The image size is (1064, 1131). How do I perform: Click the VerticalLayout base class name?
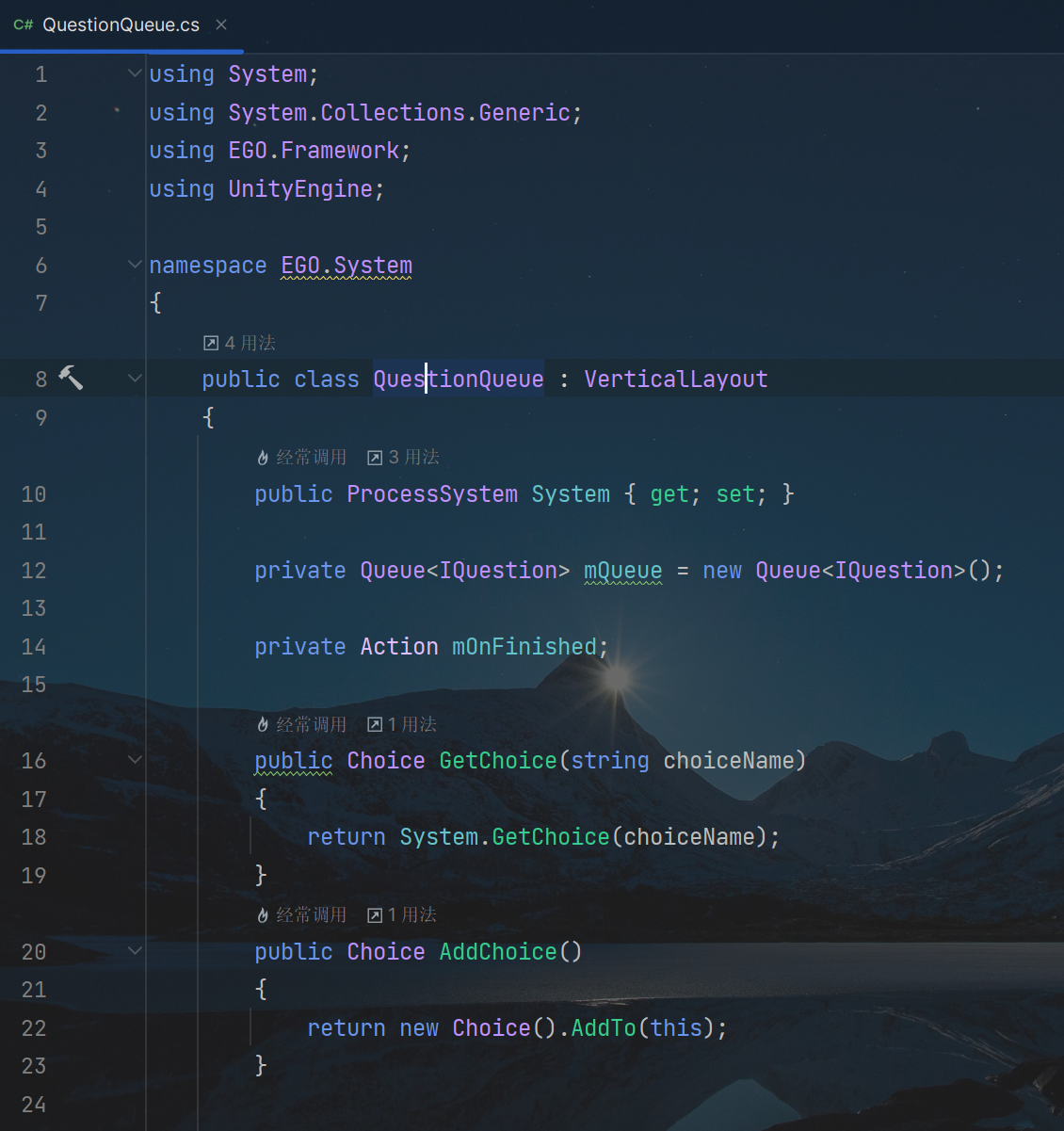(x=675, y=380)
